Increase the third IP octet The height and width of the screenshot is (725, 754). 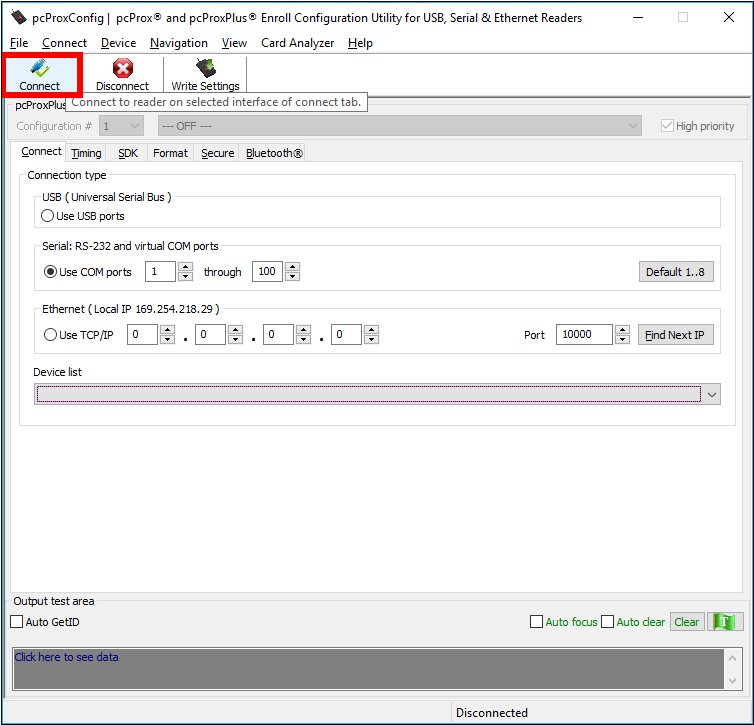[303, 329]
